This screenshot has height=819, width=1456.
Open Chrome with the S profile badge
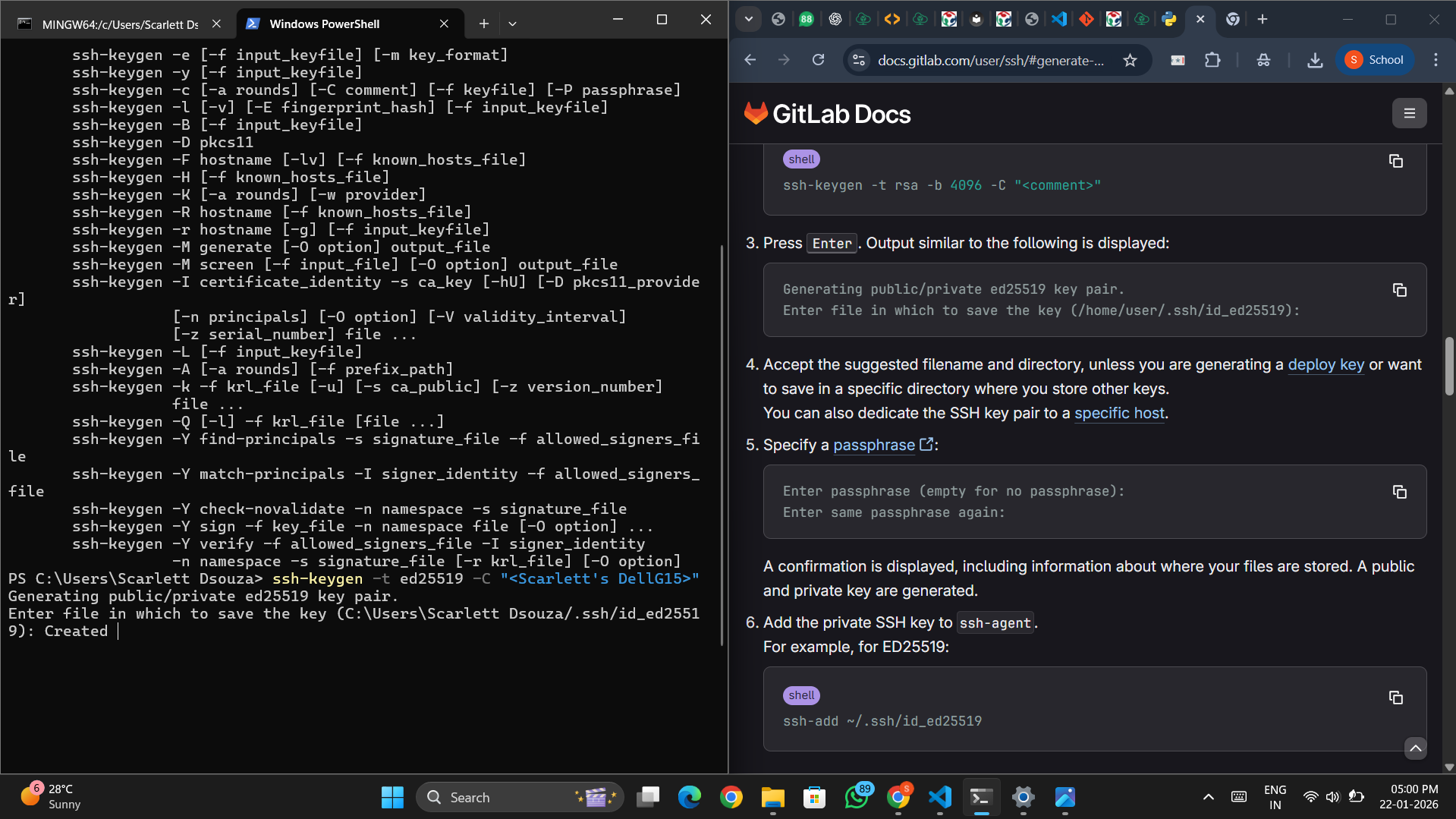point(898,797)
